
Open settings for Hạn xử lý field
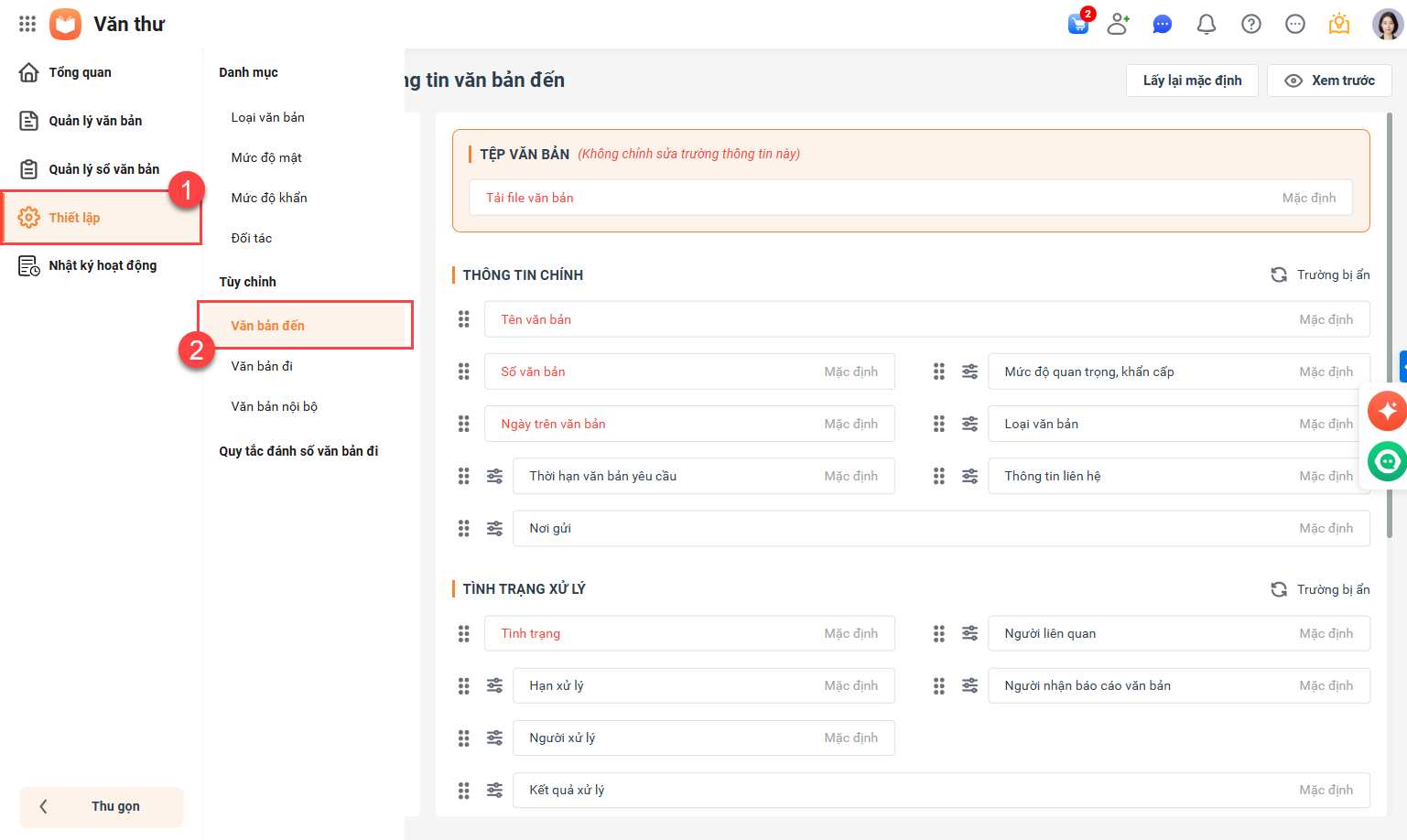[x=494, y=685]
